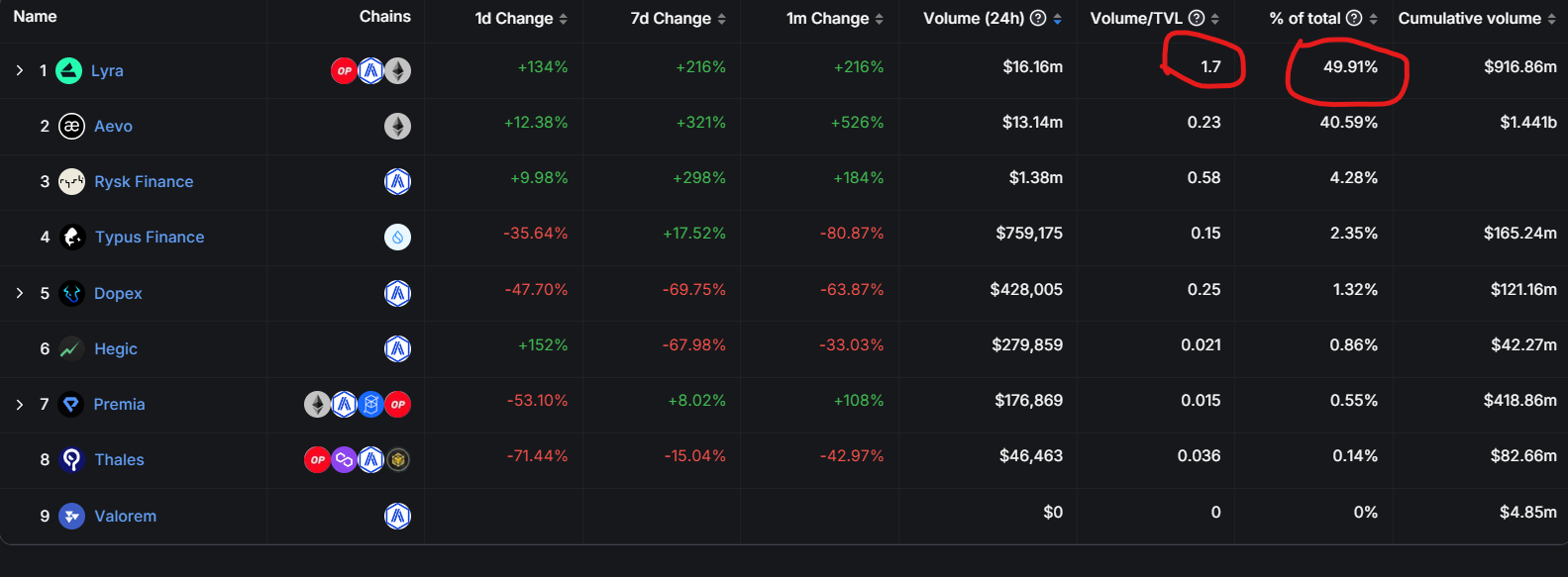Open the Dopex protocol link
This screenshot has height=577, width=1568.
pyautogui.click(x=118, y=293)
